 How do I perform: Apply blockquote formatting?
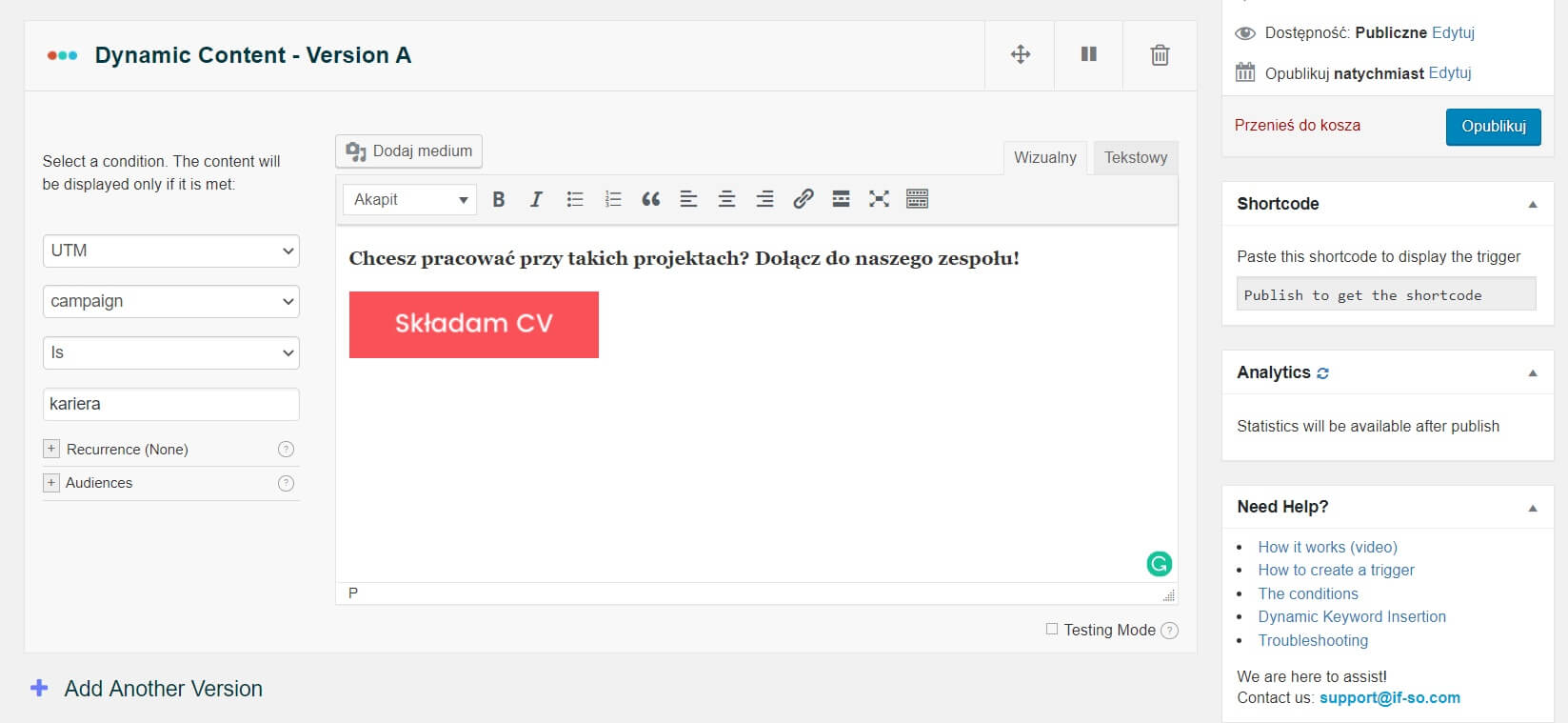tap(650, 199)
